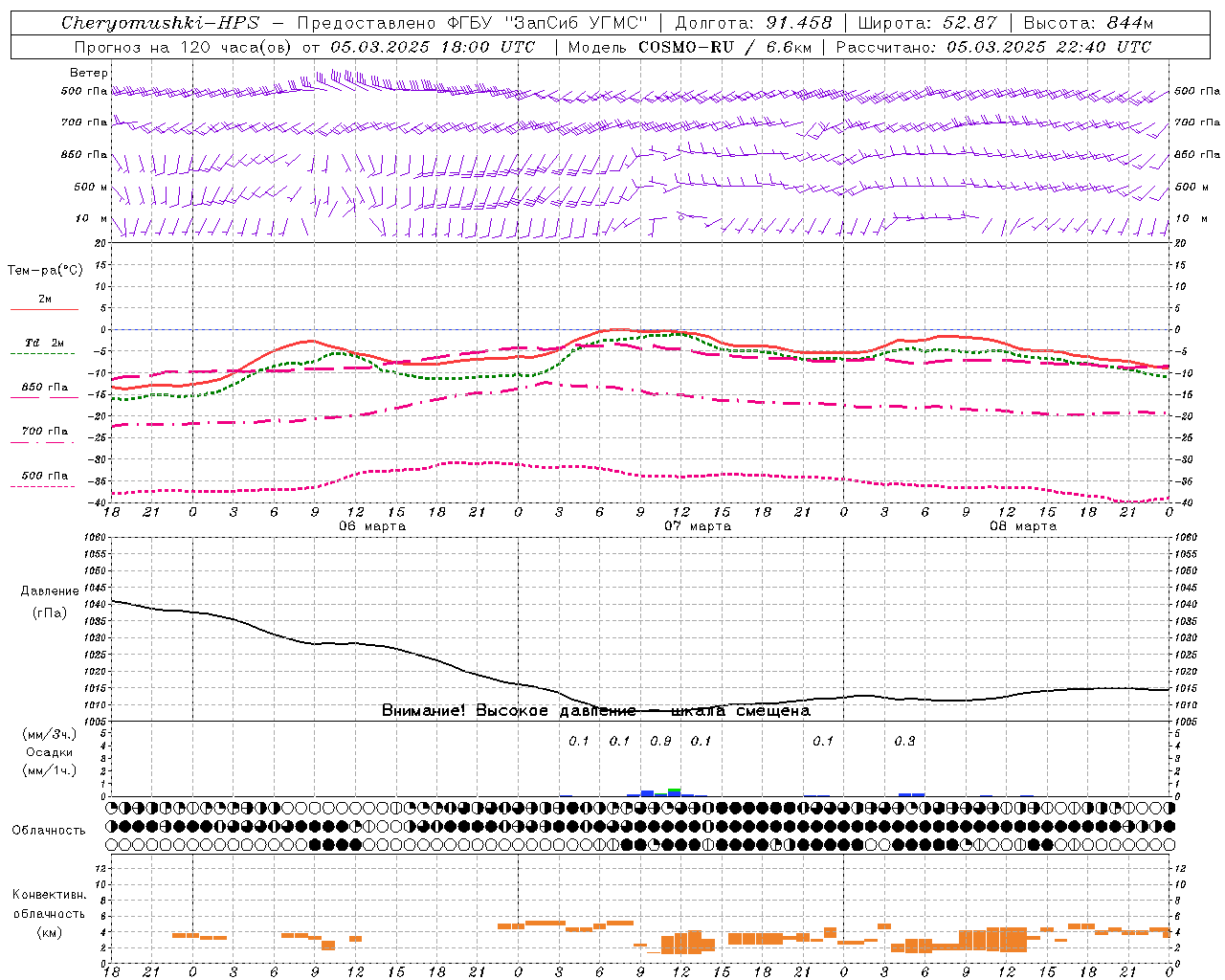
Task: Click the blue precipitation bar on 08 марта
Action: point(912,794)
